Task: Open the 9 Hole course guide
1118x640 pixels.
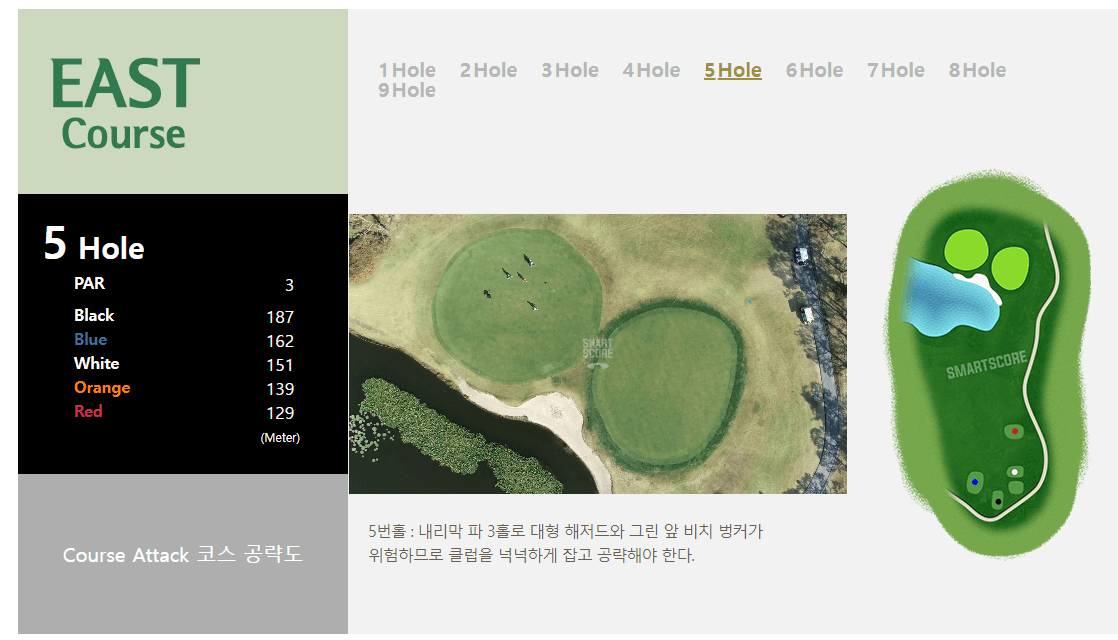Action: click(407, 90)
